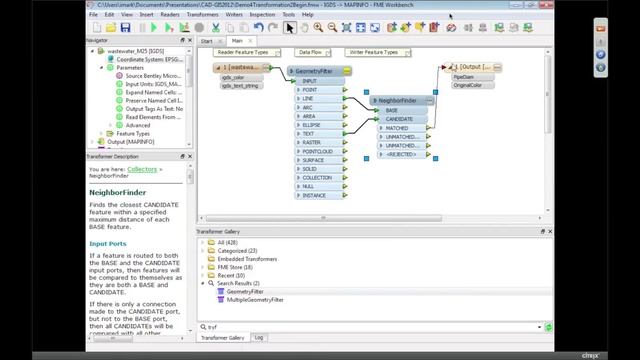Click the gray Stop translation icon
The width and height of the screenshot is (640, 360).
(199, 28)
